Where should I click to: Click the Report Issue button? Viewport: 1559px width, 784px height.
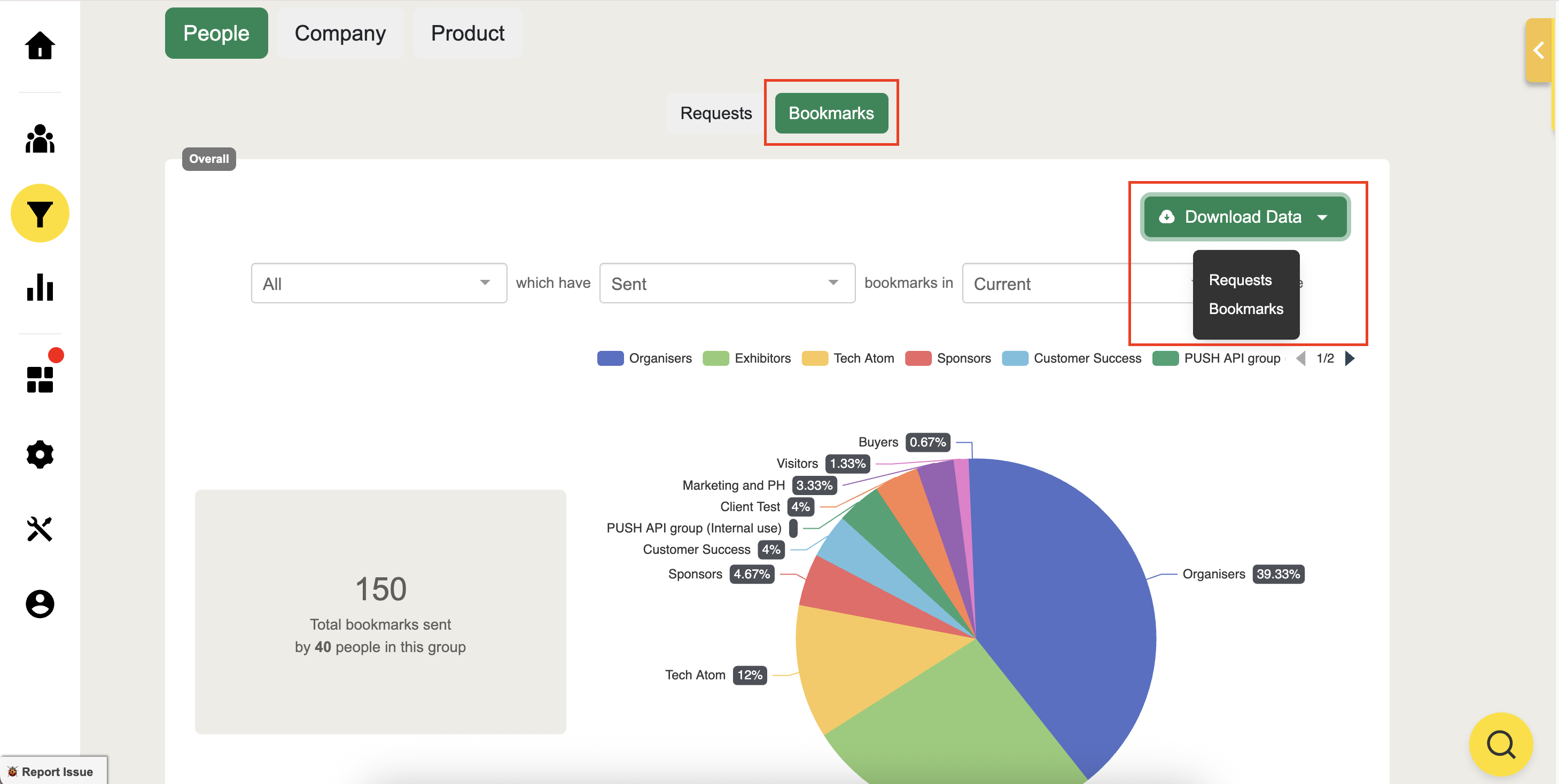(53, 771)
